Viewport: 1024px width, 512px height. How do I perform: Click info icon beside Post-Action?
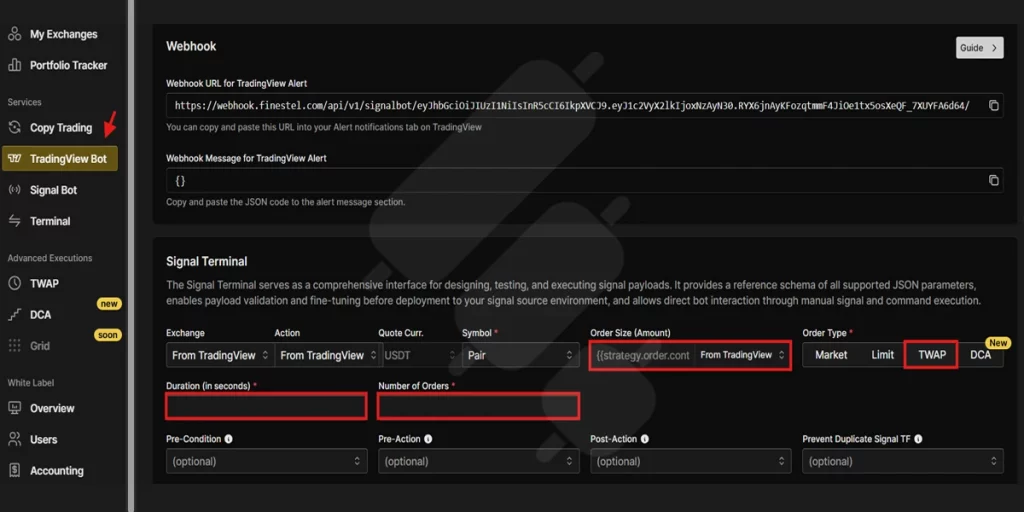[644, 440]
